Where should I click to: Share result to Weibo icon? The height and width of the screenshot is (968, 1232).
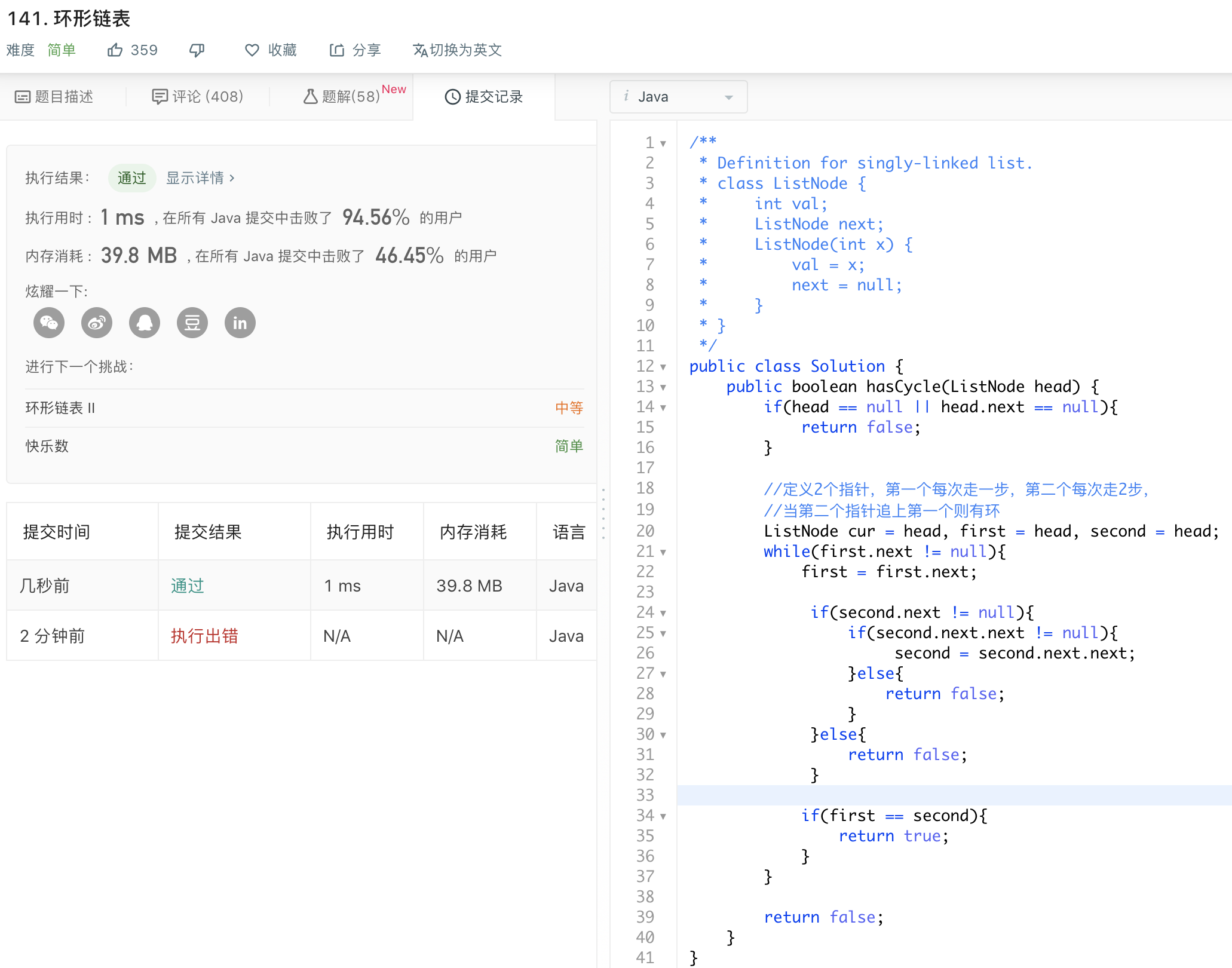[97, 323]
